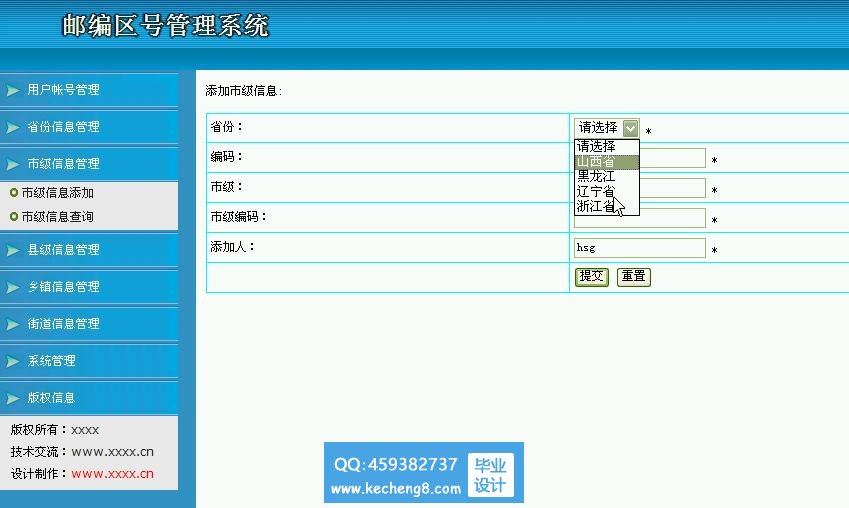
Task: Open 乡镇信息管理 menu section
Action: pos(89,286)
